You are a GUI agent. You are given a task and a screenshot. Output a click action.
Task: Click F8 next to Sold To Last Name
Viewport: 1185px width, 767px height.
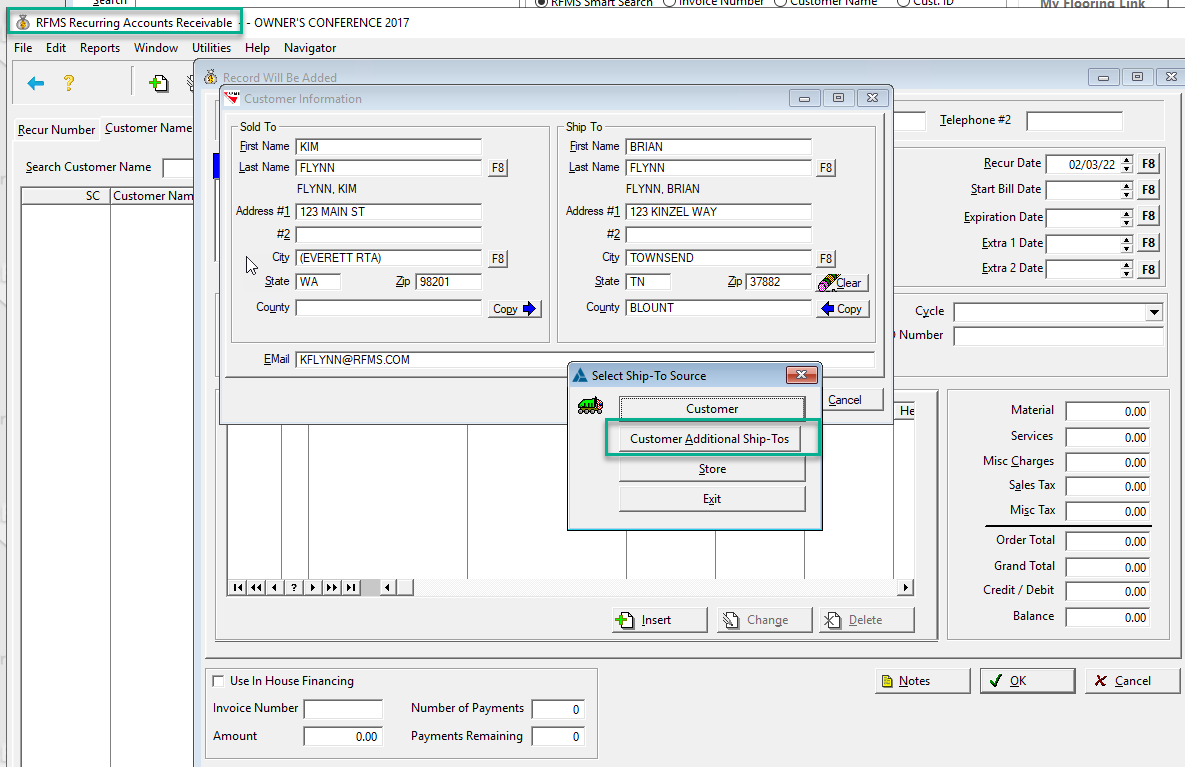coord(498,168)
